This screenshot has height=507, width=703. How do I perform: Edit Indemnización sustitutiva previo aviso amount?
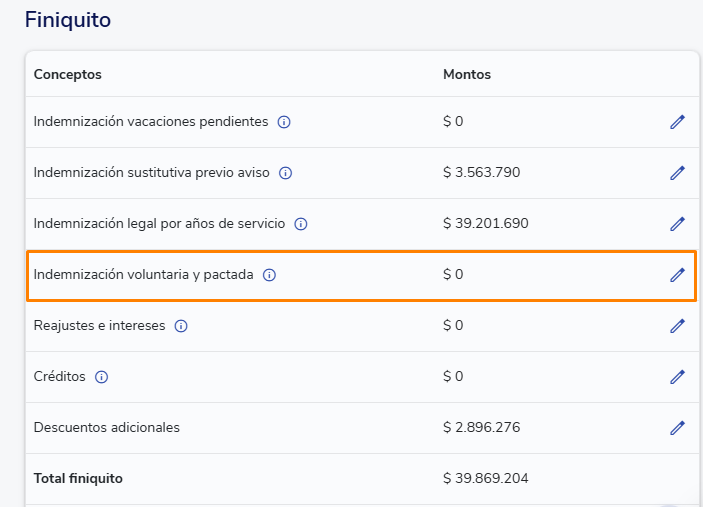click(x=677, y=173)
